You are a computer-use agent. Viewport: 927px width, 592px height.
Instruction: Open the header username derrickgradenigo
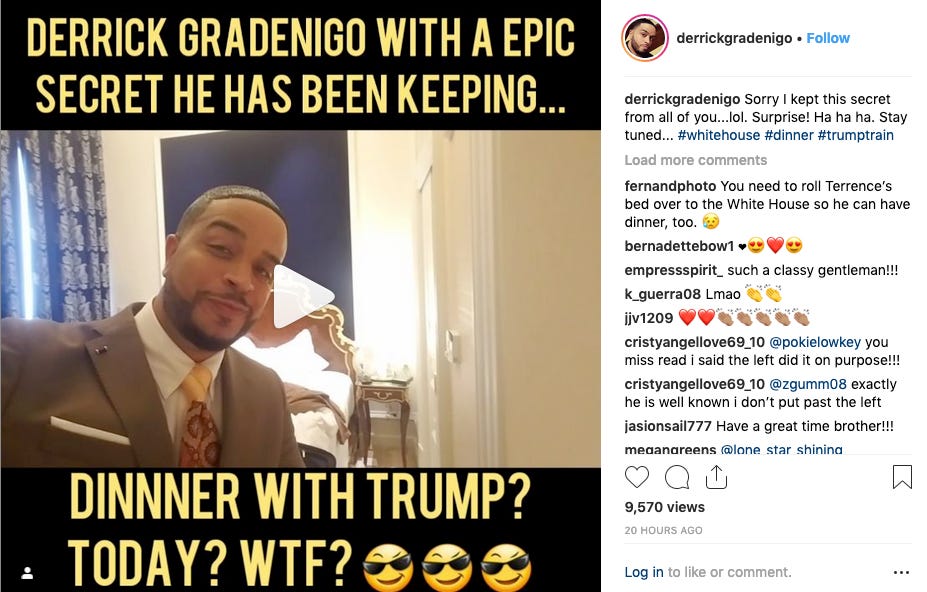(734, 38)
